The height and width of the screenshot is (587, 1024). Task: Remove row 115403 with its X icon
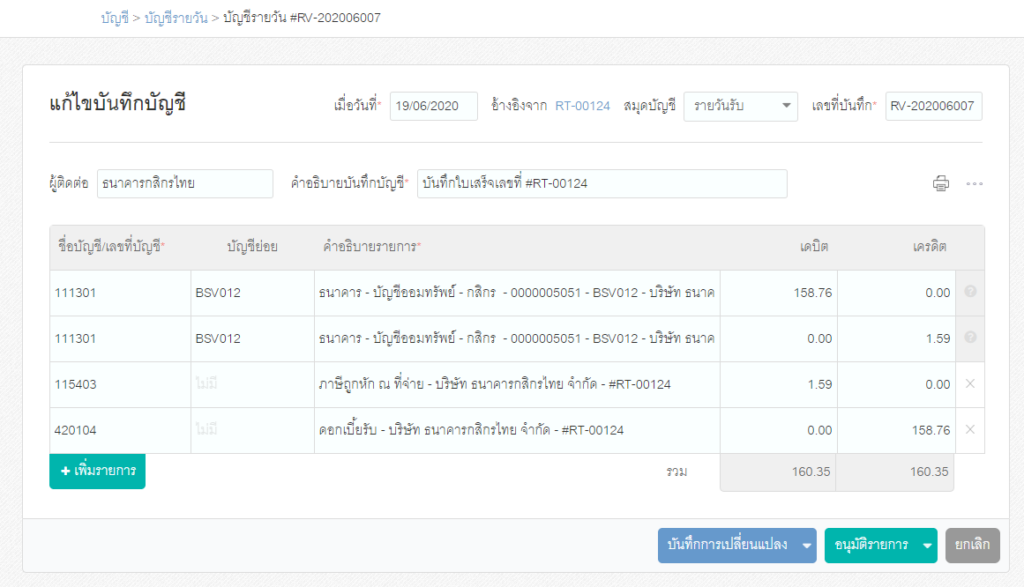click(x=970, y=384)
